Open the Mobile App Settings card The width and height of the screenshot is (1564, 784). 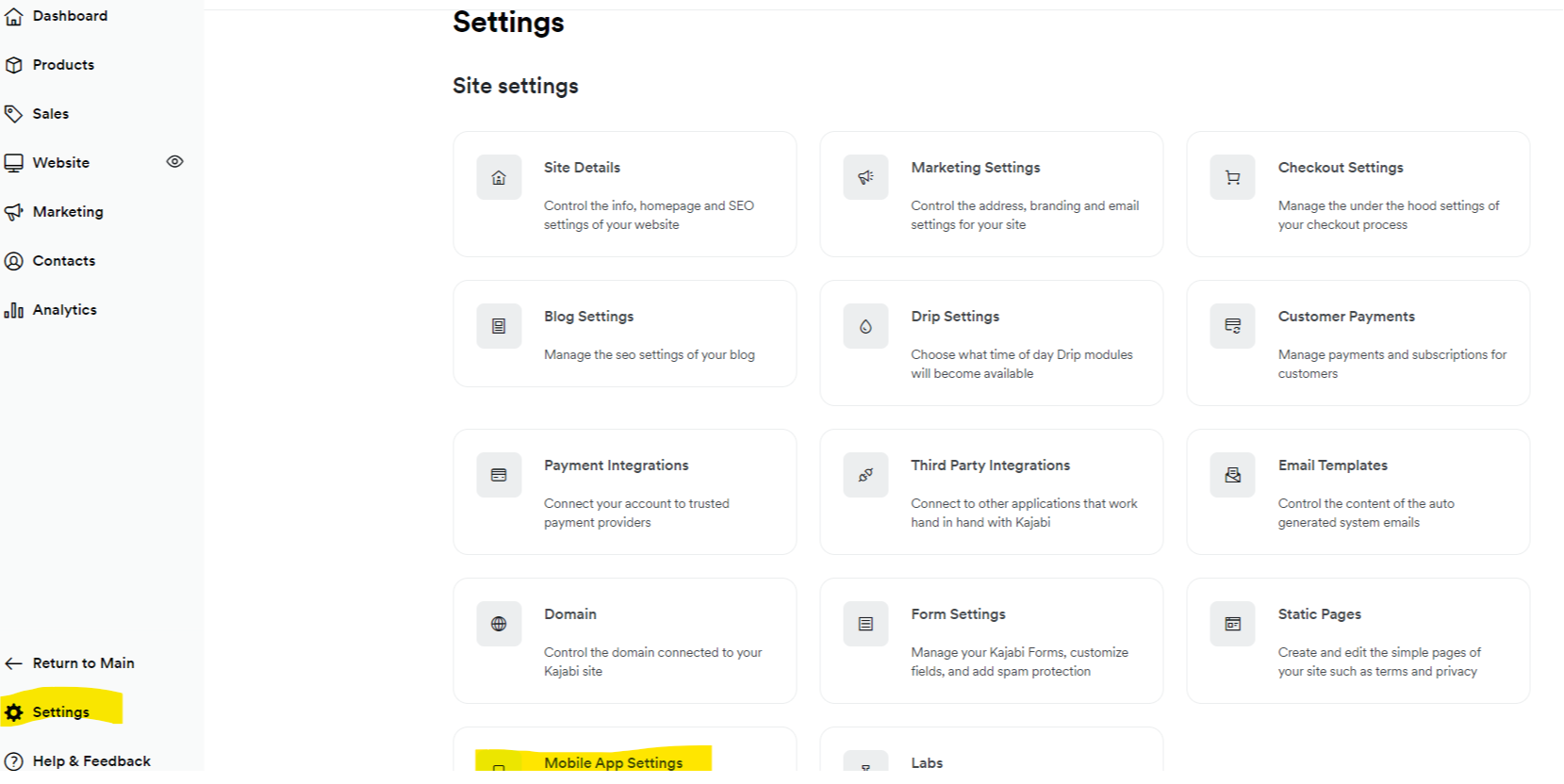(613, 761)
